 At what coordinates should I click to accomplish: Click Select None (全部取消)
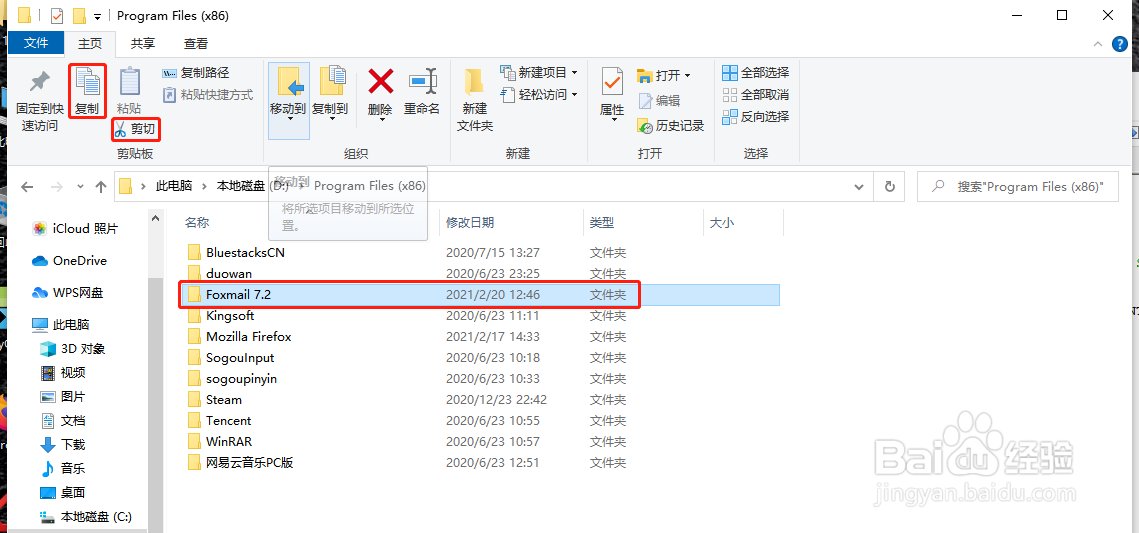click(755, 94)
